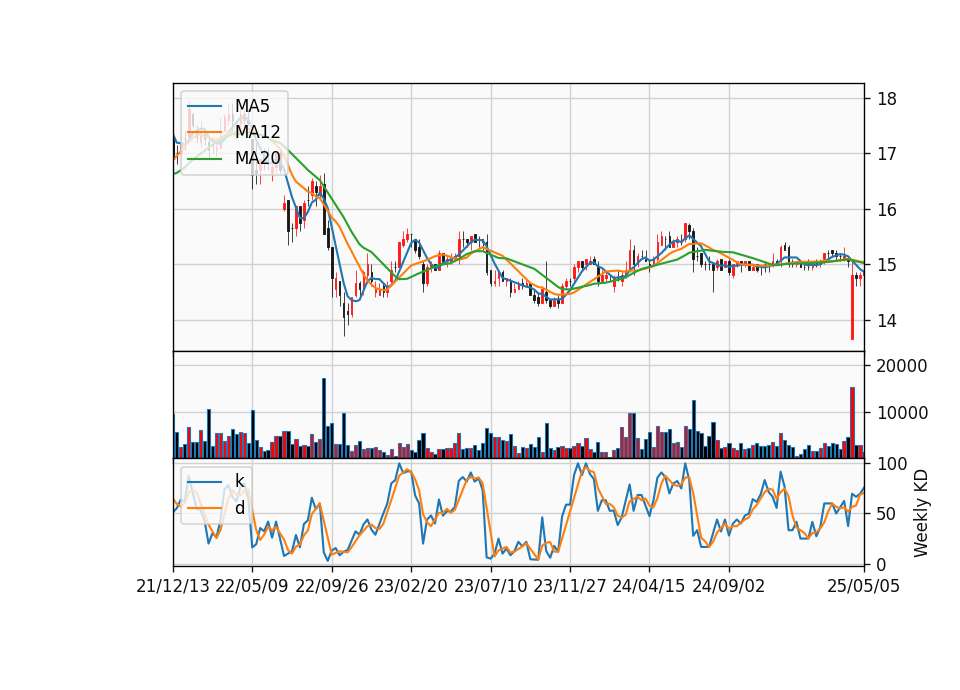Click the k legend label in KD panel
This screenshot has width=960, height=690.
239,481
